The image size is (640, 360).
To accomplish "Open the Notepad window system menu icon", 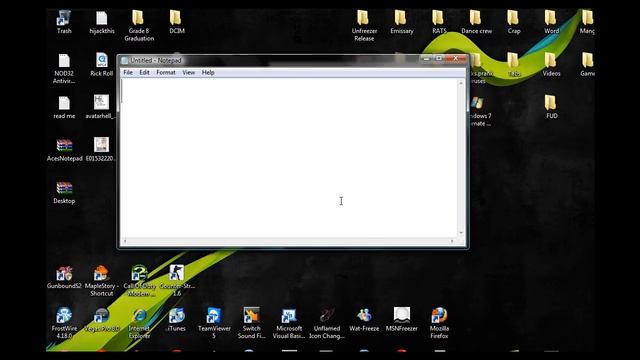I will tap(124, 61).
